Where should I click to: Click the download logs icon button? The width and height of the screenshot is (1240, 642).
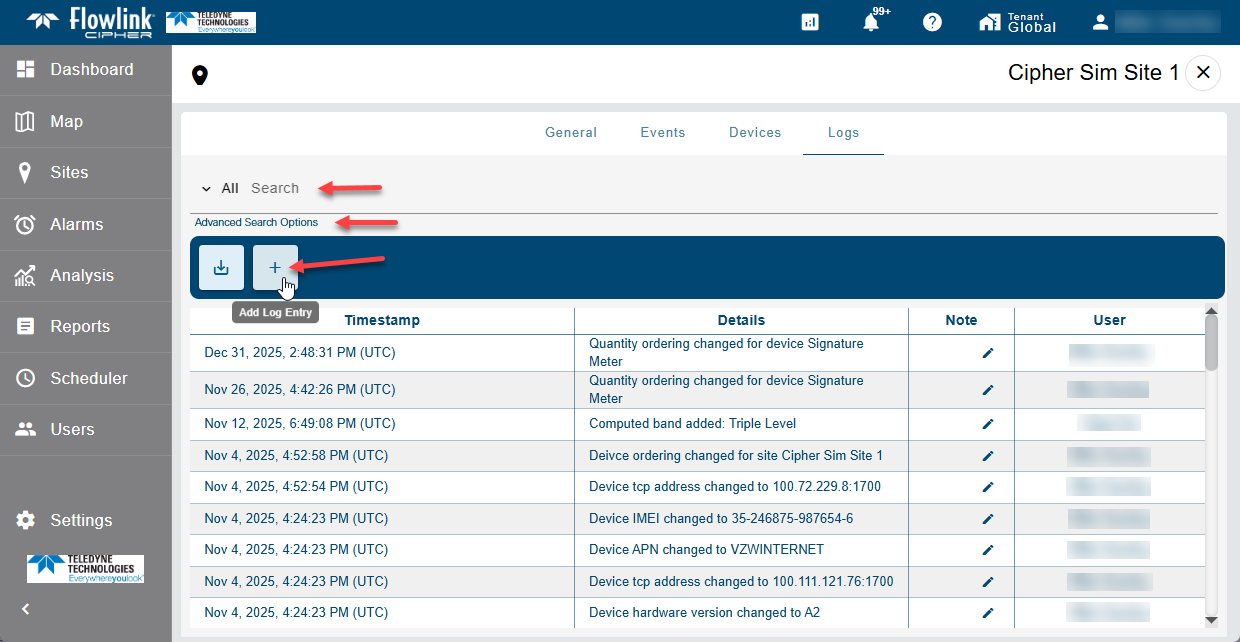pos(221,268)
